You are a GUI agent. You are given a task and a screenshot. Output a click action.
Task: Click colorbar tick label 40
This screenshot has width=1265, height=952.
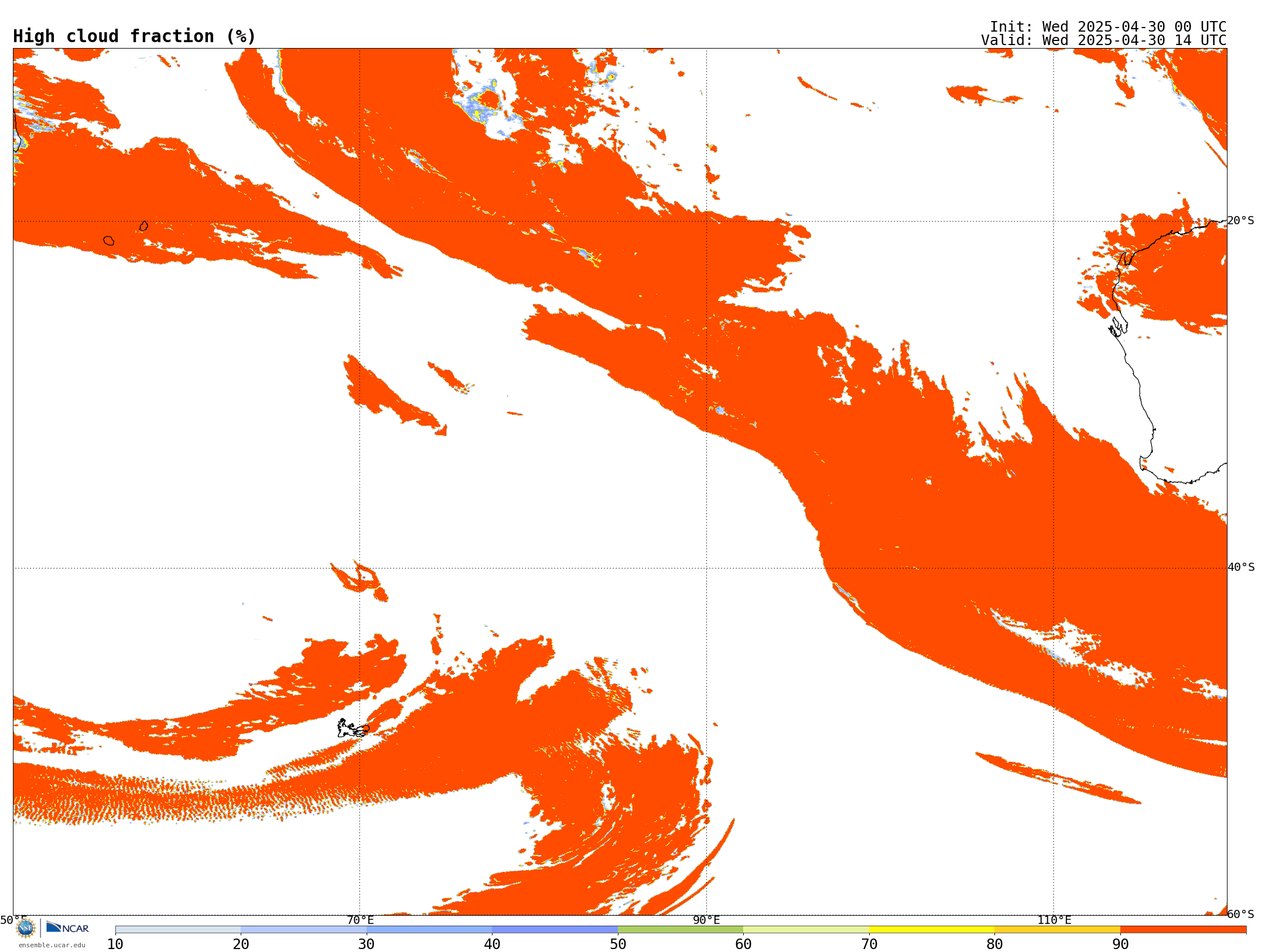(492, 944)
